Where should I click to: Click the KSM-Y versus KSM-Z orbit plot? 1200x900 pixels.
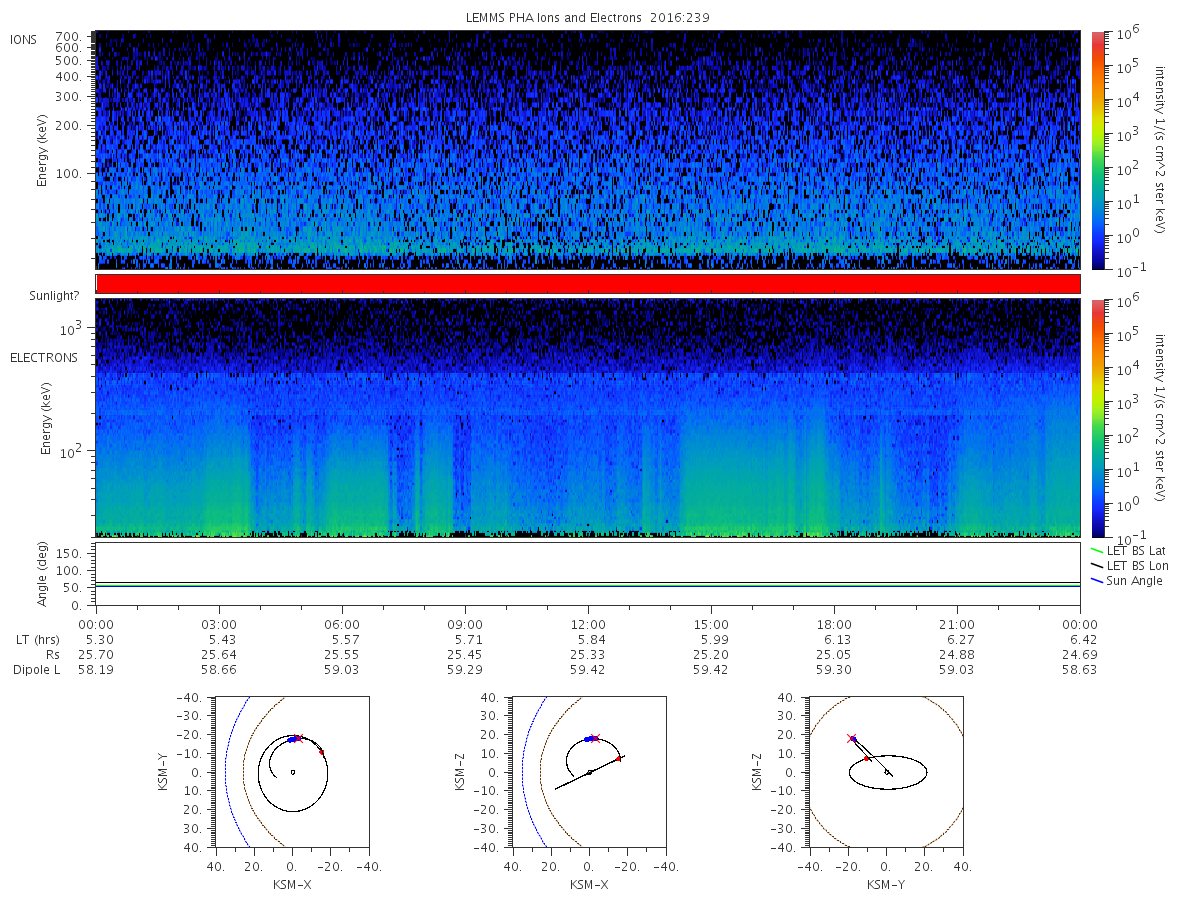886,772
